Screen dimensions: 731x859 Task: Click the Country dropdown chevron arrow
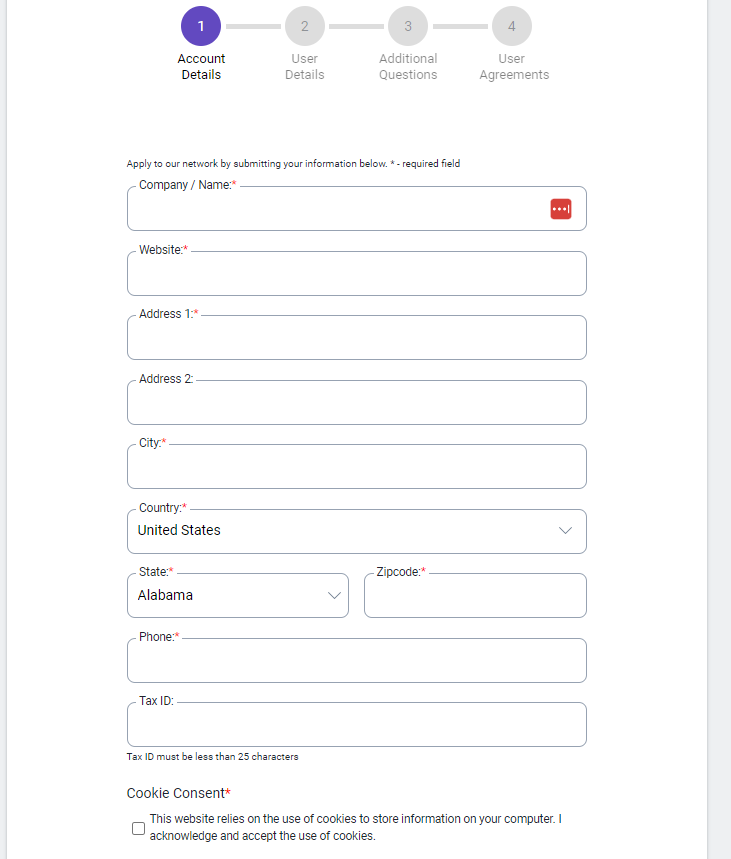(565, 530)
